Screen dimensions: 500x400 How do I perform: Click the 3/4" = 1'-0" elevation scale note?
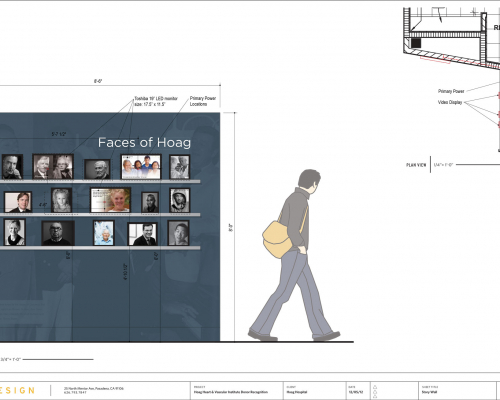pos(11,359)
